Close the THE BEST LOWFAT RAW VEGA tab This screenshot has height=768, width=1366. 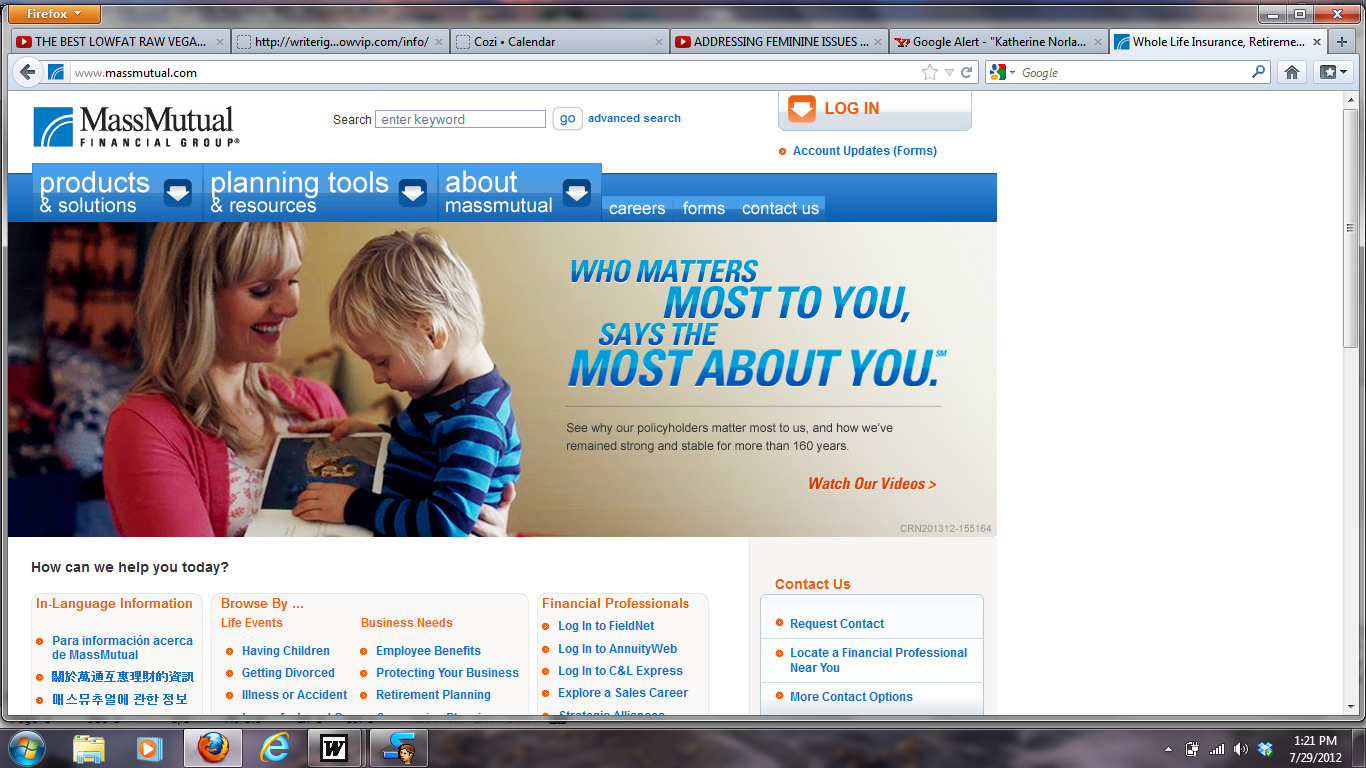pyautogui.click(x=220, y=42)
